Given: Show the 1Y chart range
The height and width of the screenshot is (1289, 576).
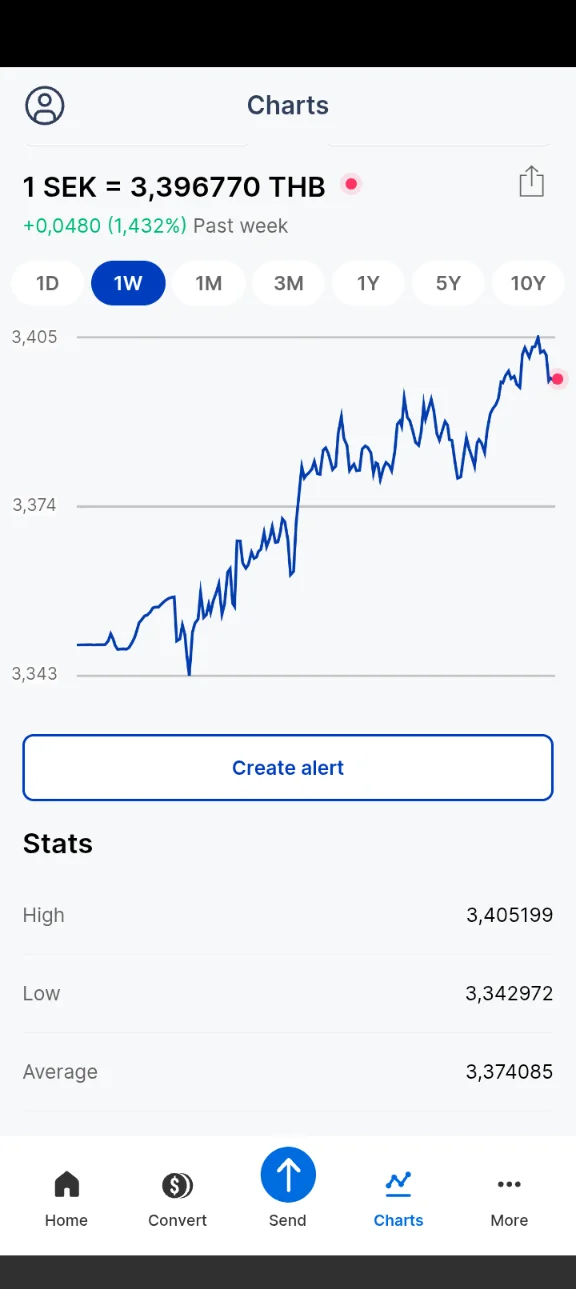Looking at the screenshot, I should (368, 283).
